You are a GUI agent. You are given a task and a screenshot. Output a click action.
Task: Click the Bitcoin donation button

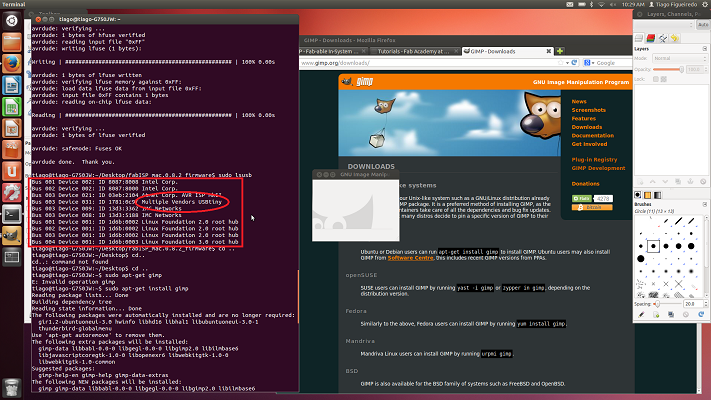pyautogui.click(x=592, y=207)
